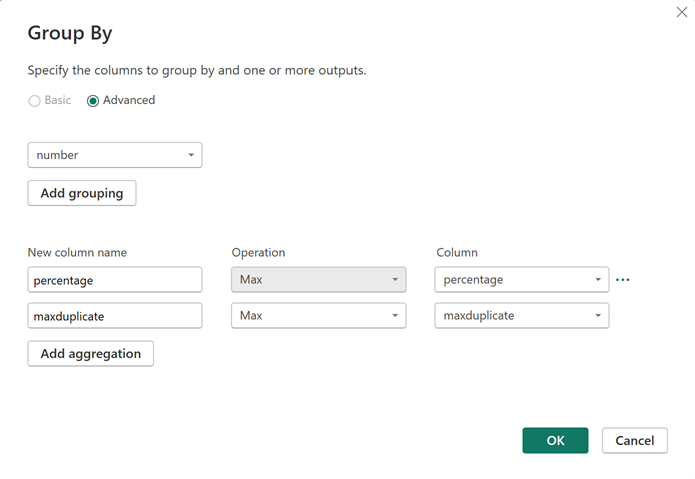Focus the 'maxduplicate' new column name field

[114, 315]
